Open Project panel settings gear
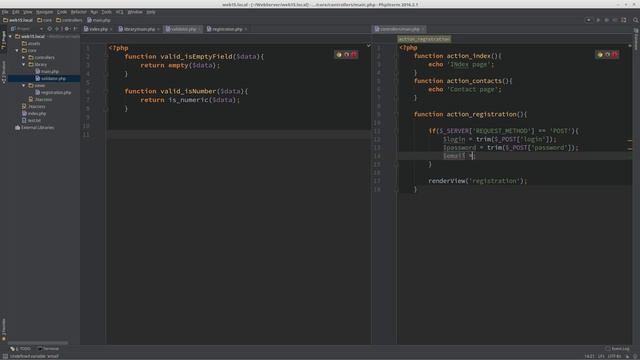This screenshot has height=360, width=640. 67,29
